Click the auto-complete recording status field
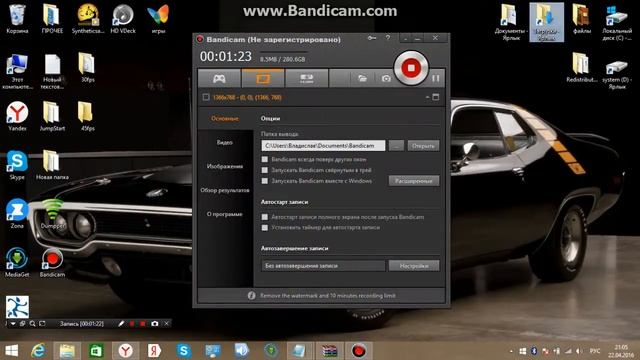The height and width of the screenshot is (360, 640). tap(323, 266)
